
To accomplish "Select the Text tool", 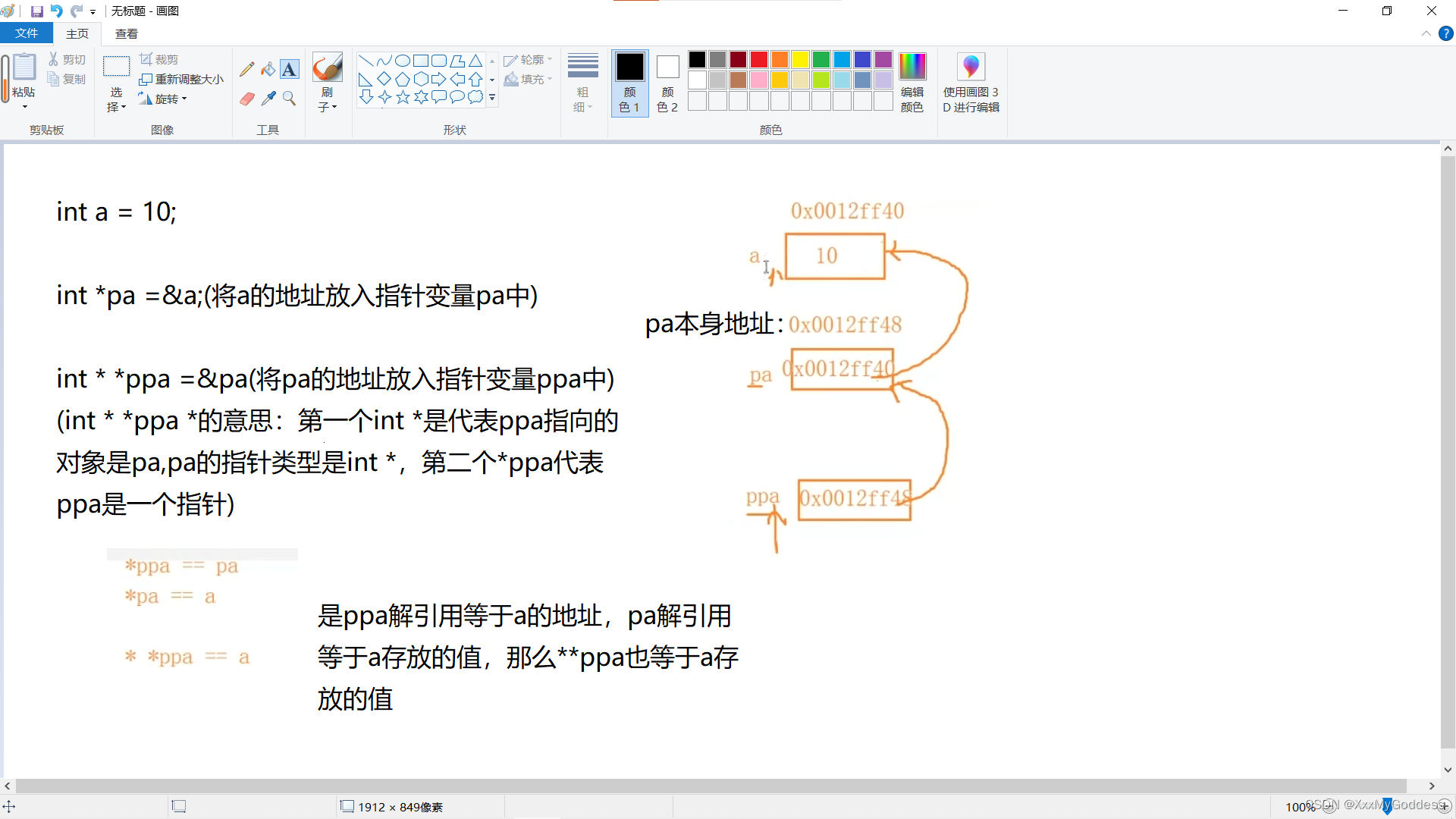I will click(x=289, y=70).
